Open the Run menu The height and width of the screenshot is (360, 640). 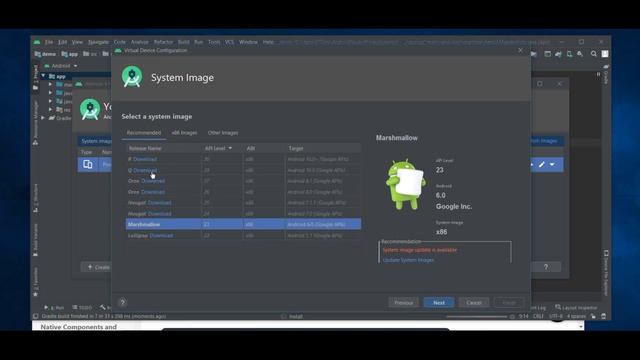[198, 42]
